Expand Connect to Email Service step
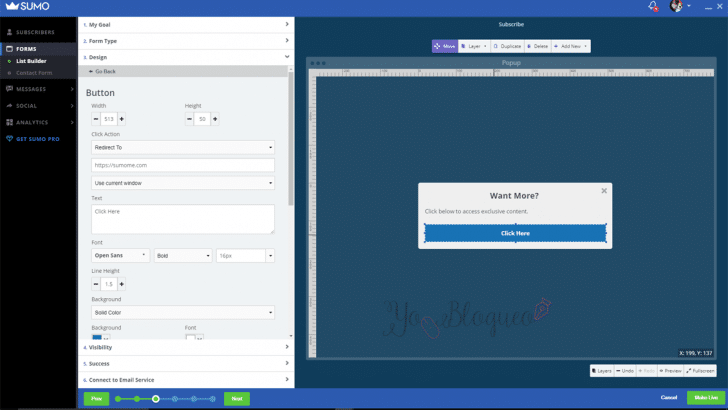The height and width of the screenshot is (410, 728). [186, 380]
